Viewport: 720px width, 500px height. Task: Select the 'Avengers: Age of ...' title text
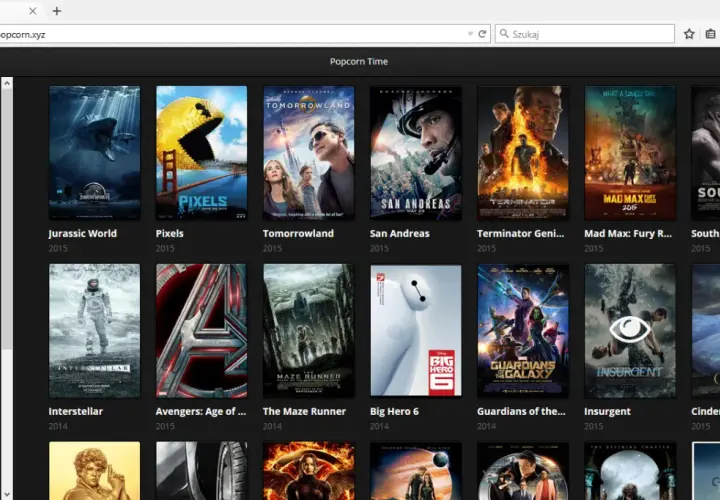201,411
